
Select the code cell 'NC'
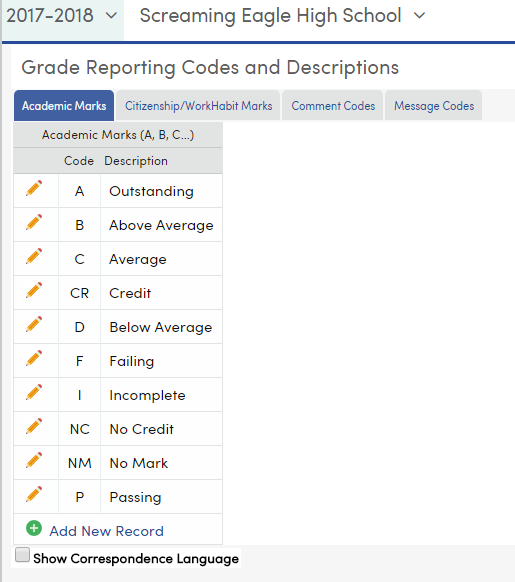[79, 429]
